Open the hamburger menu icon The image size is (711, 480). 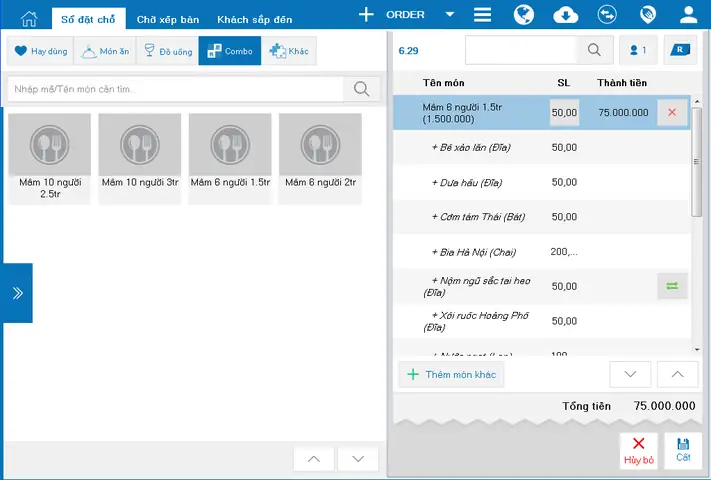(x=482, y=15)
